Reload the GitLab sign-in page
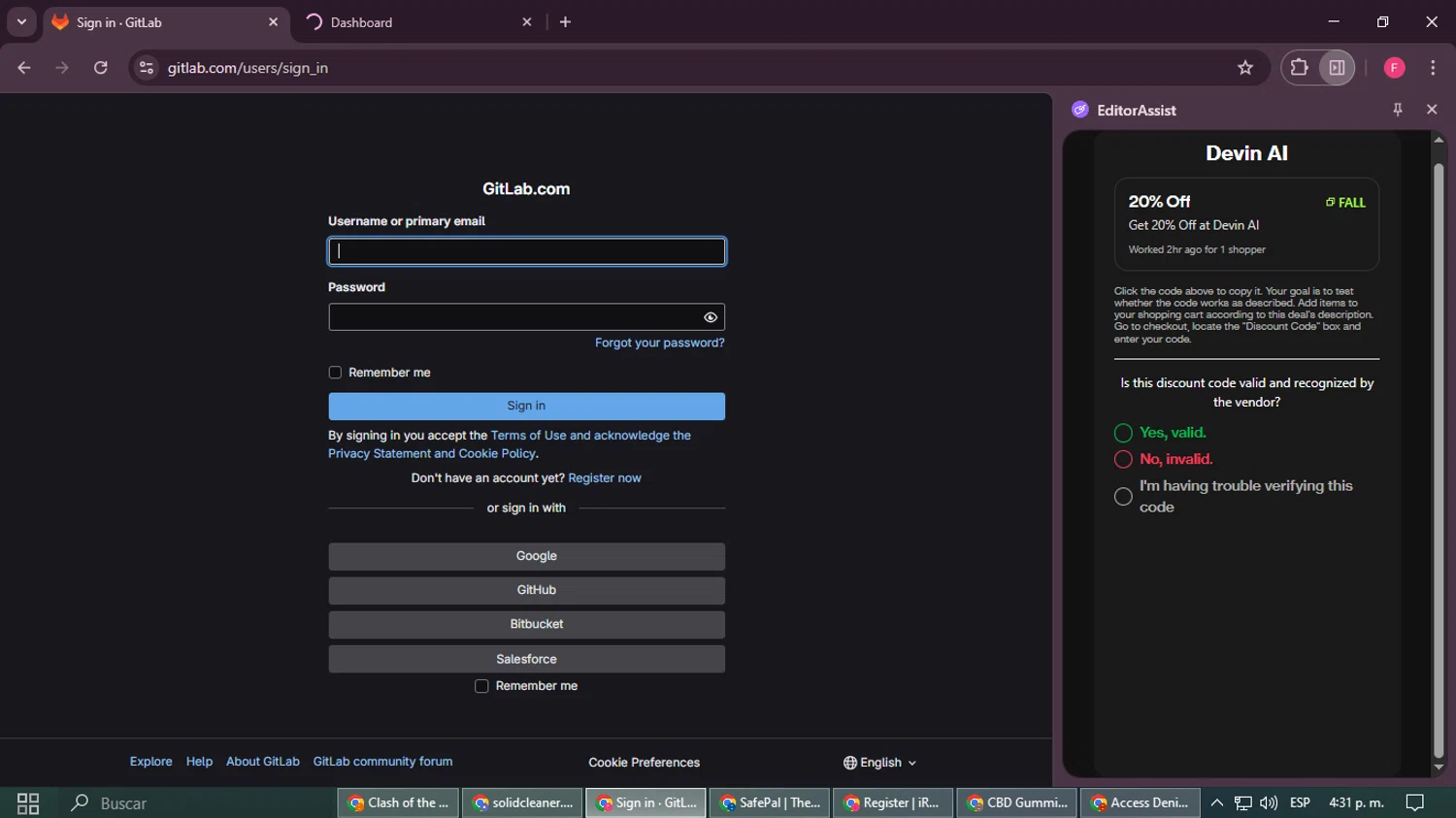 [x=100, y=68]
